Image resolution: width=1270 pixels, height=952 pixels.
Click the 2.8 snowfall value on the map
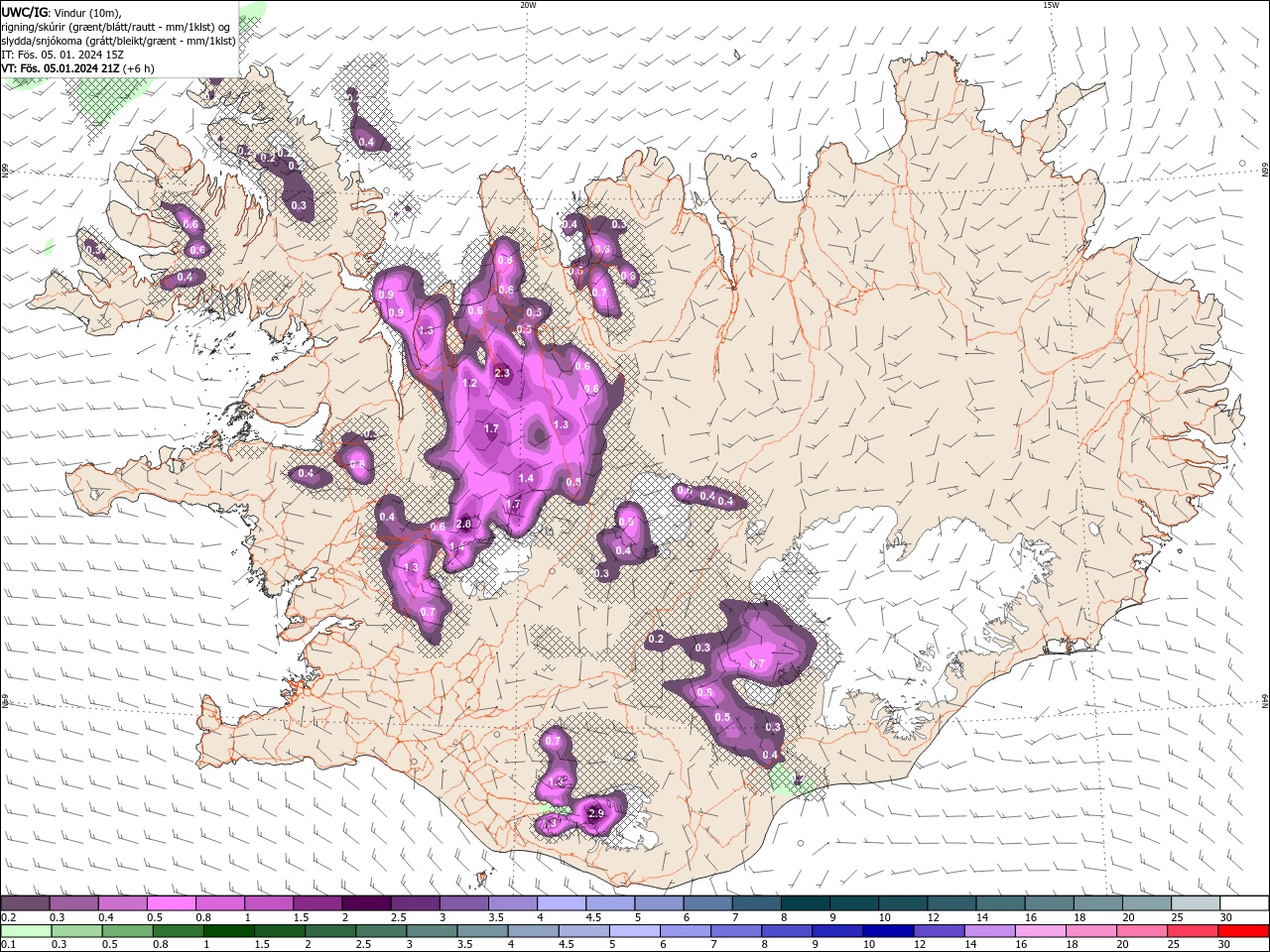point(463,524)
